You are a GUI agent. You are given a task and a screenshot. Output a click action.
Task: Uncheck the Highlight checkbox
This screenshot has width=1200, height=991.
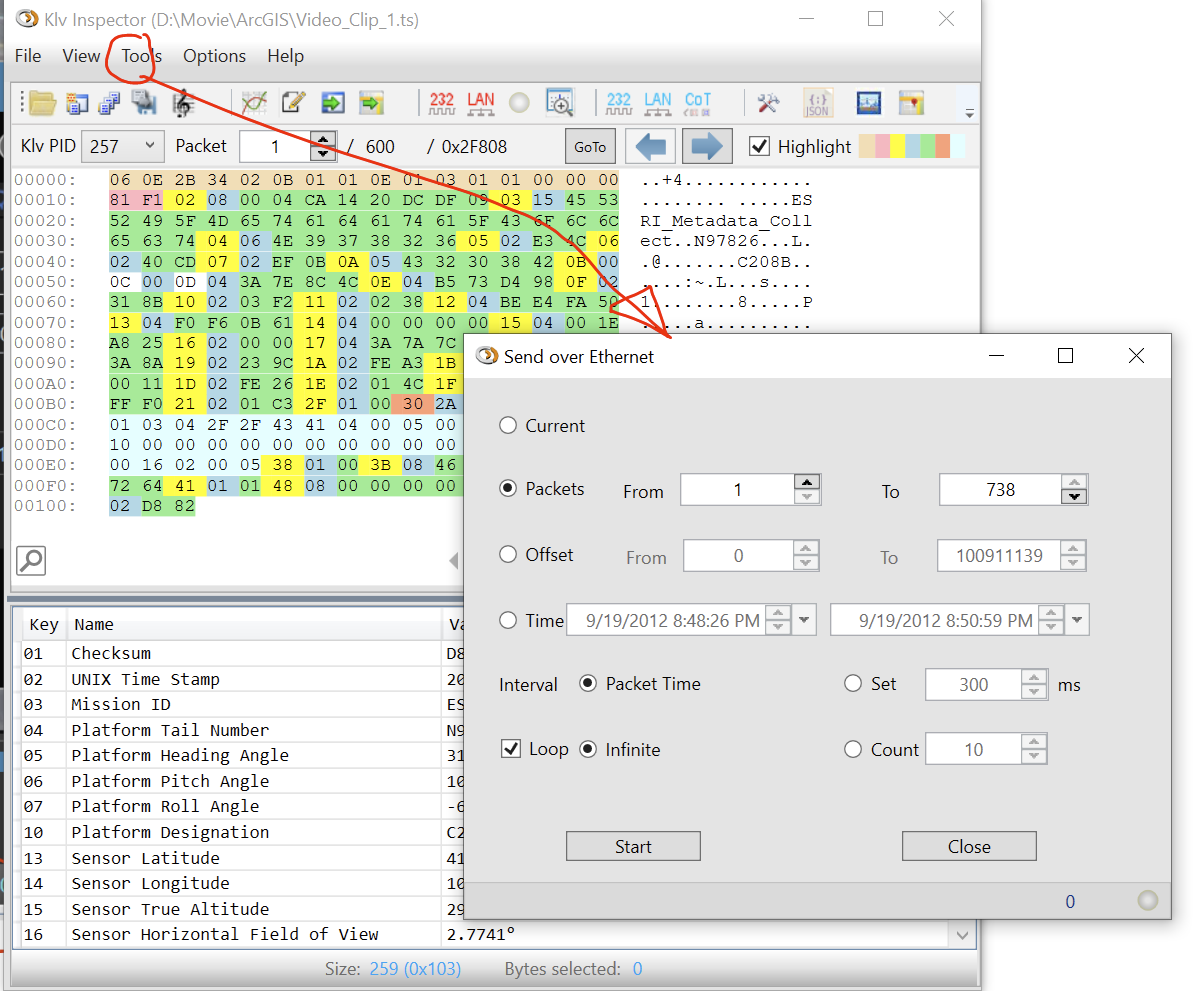(x=759, y=145)
